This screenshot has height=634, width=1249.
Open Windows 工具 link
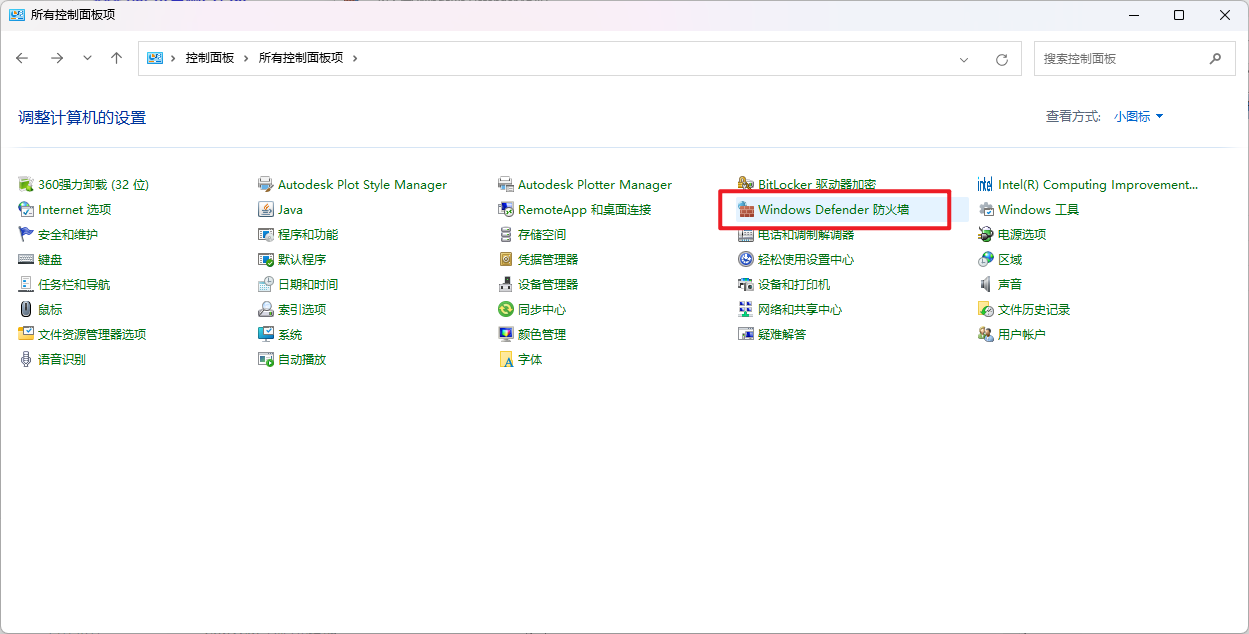tap(1039, 209)
